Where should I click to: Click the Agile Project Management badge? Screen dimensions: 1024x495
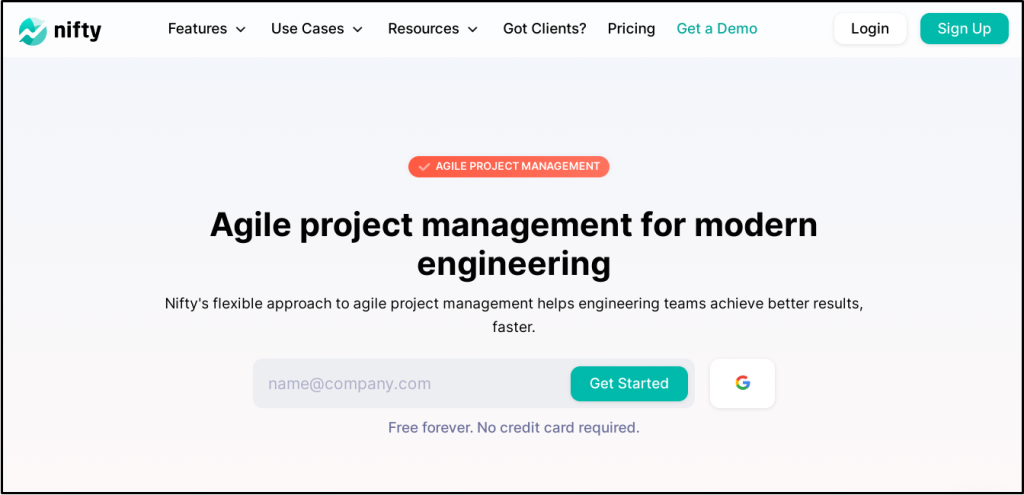click(x=509, y=167)
